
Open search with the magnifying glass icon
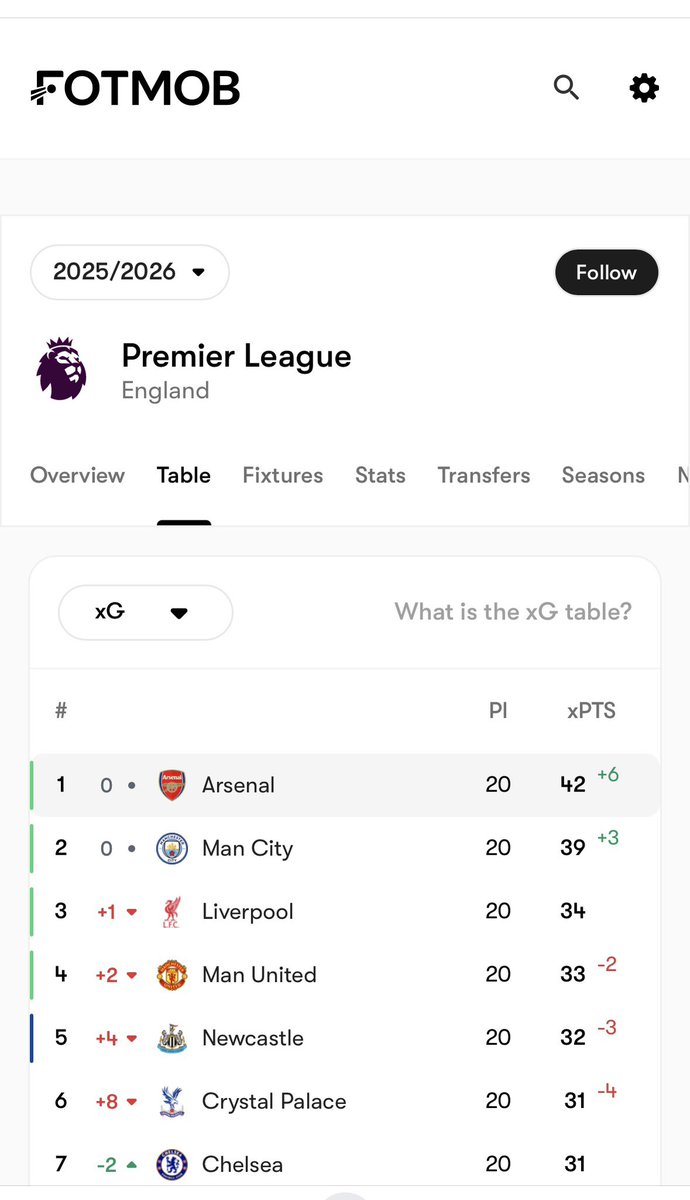(x=566, y=88)
